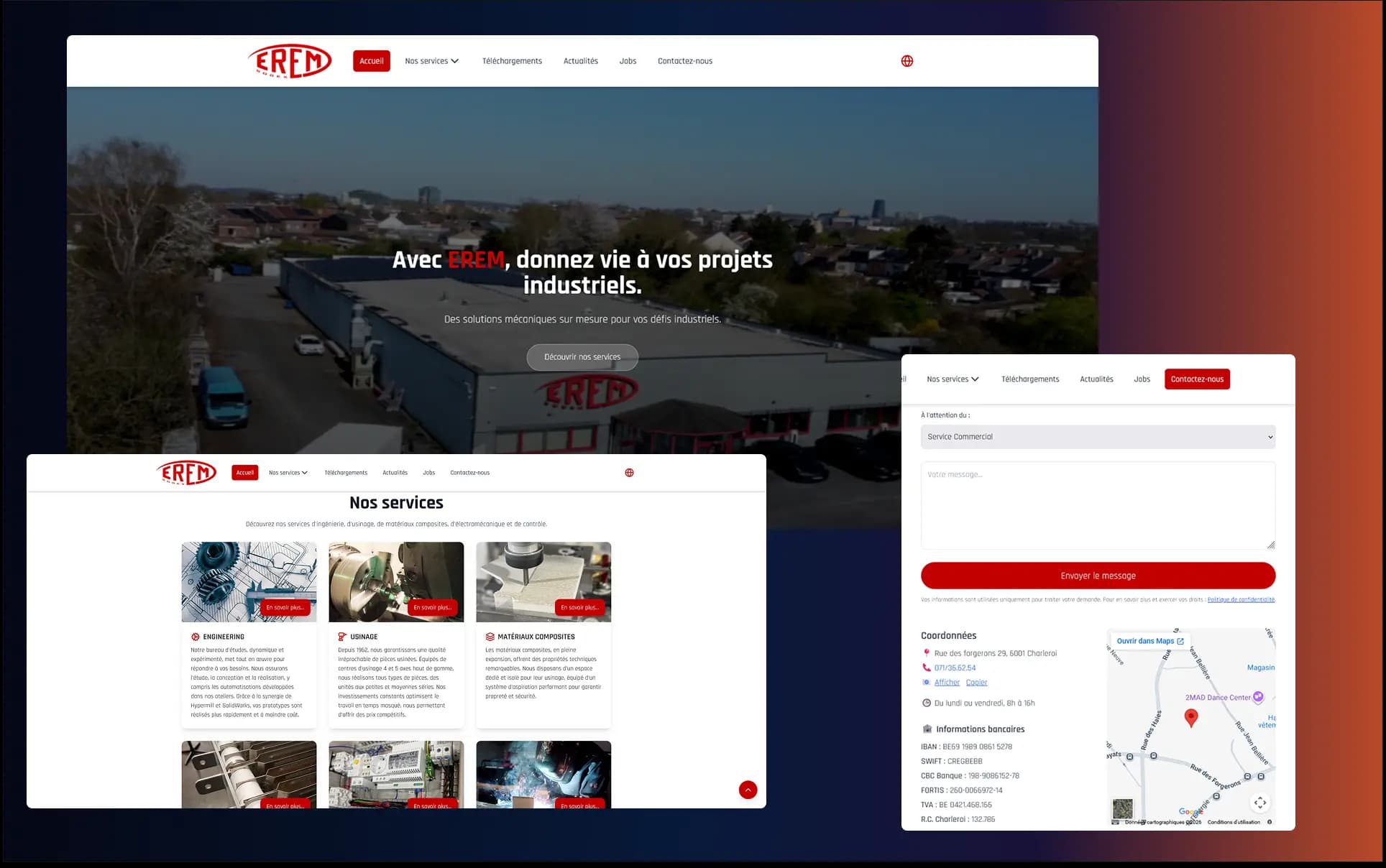The image size is (1386, 868).
Task: Click the address Rue des forgerons 29 text
Action: [996, 653]
